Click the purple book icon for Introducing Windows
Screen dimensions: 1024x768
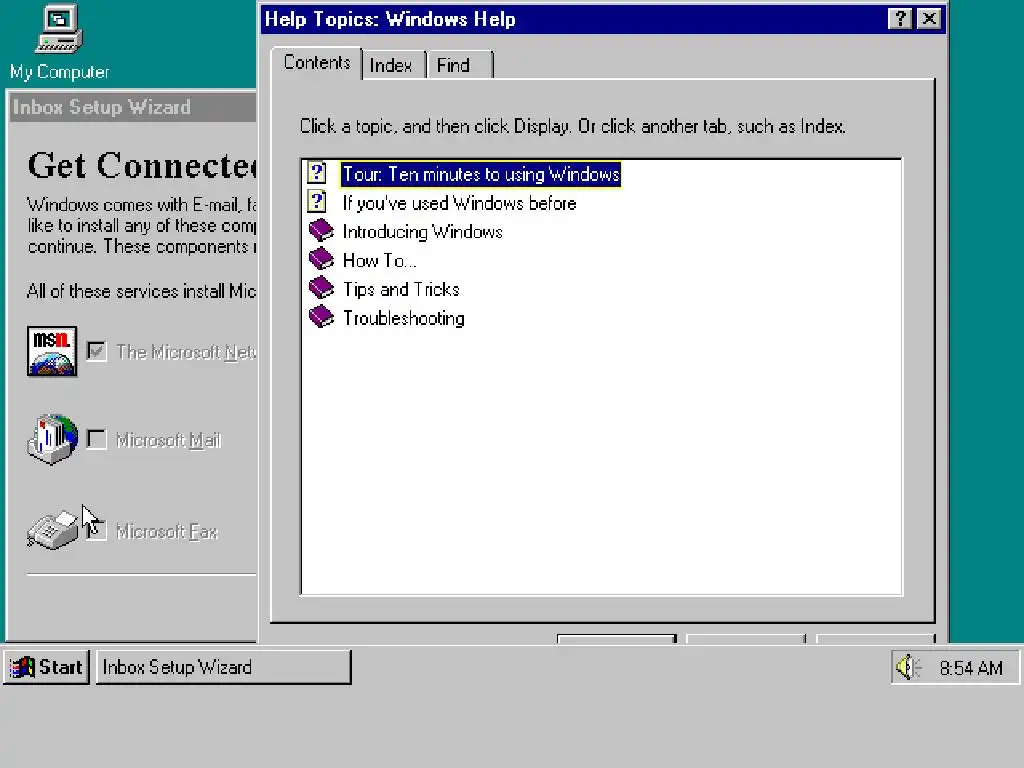coord(321,231)
